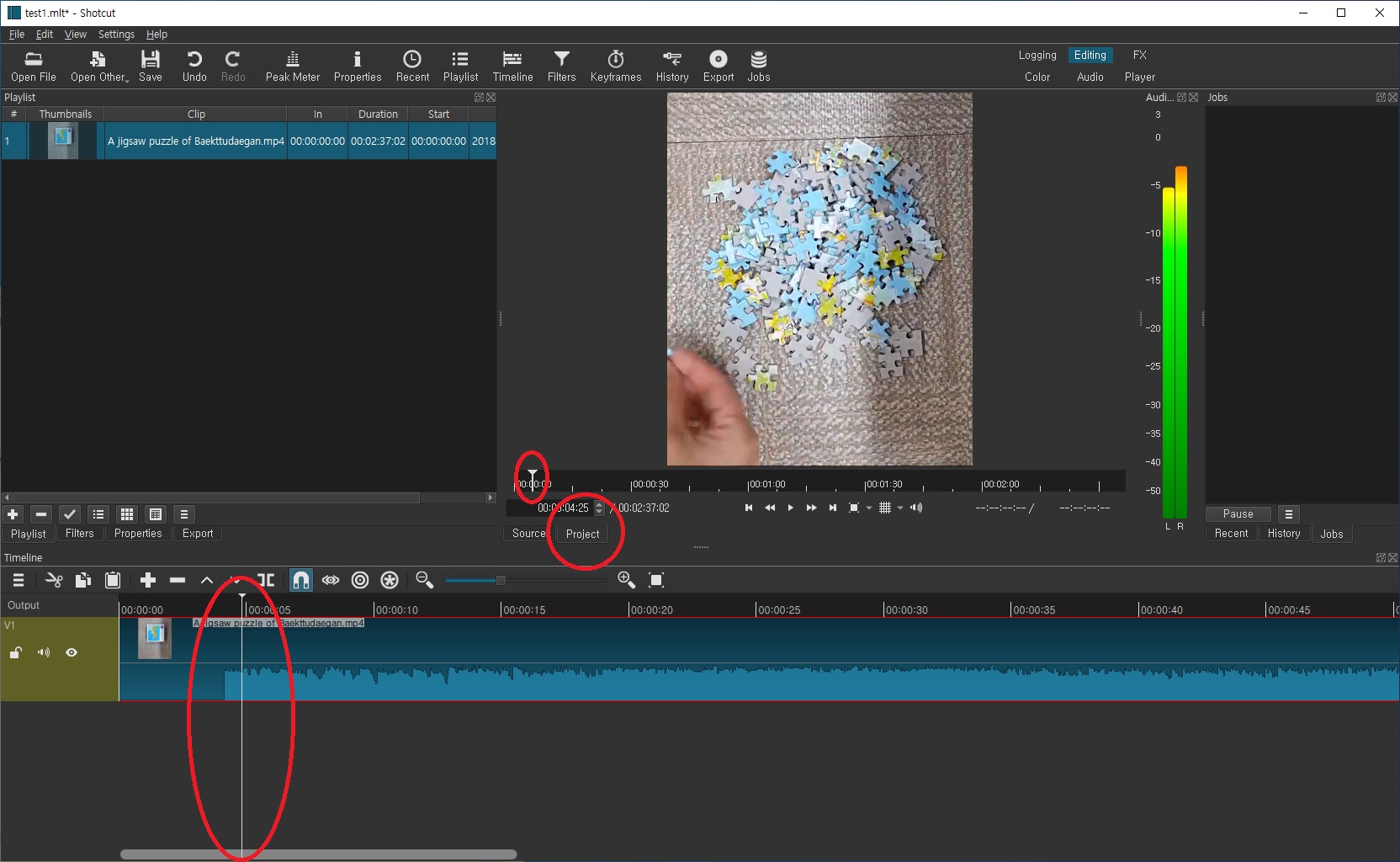This screenshot has width=1400, height=862.
Task: Open the playlist hamburger menu
Action: coord(184,514)
